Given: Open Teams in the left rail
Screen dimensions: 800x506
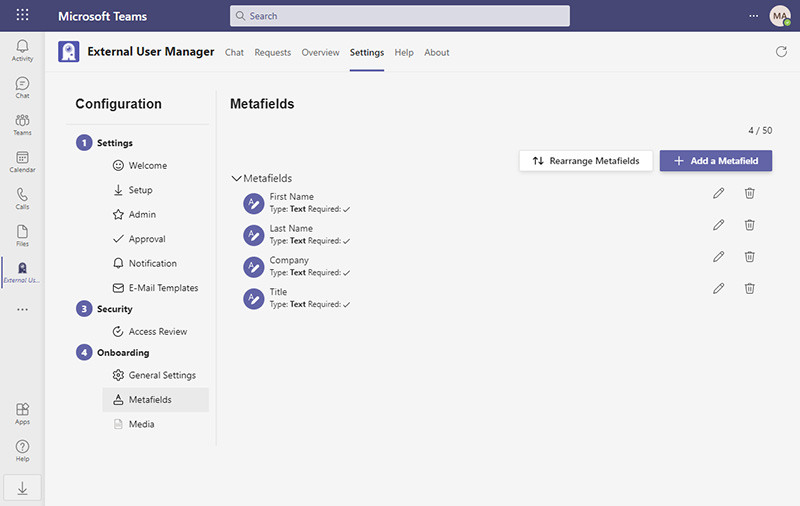Looking at the screenshot, I should pos(22,124).
